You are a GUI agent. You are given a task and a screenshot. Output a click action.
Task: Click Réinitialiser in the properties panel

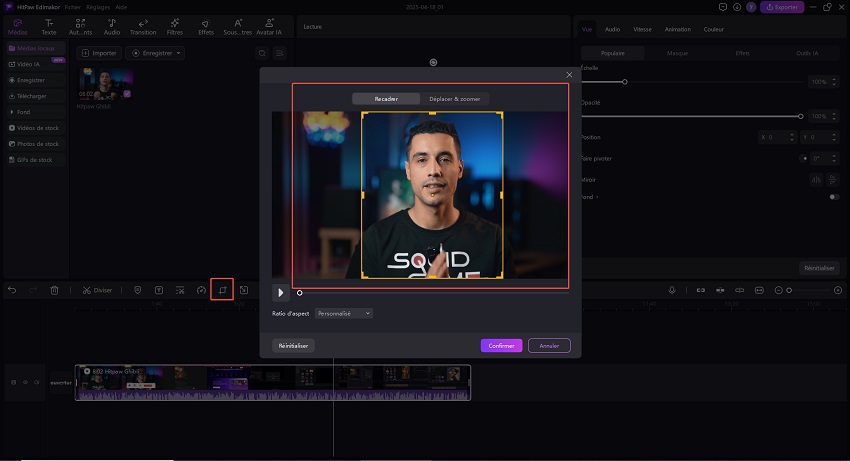819,268
